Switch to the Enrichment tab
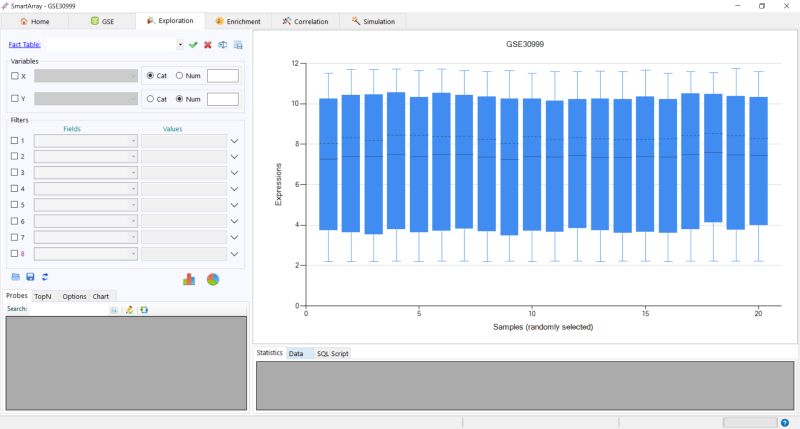The image size is (800, 429). [238, 21]
